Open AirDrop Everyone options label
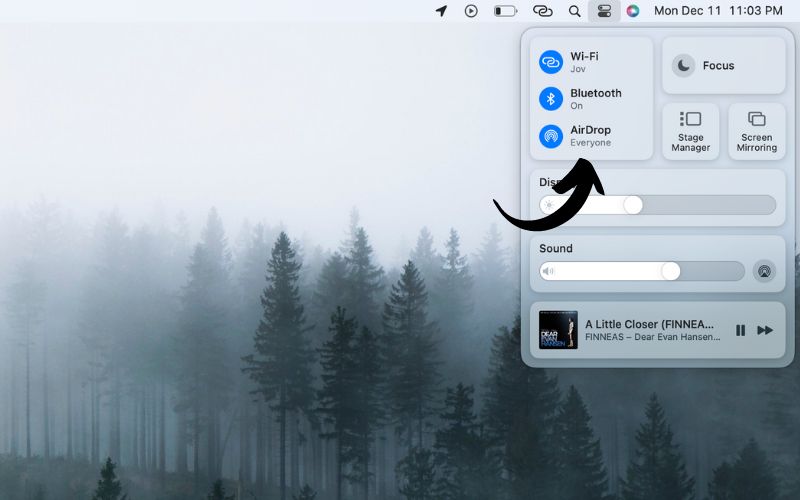This screenshot has width=800, height=500. 590,136
